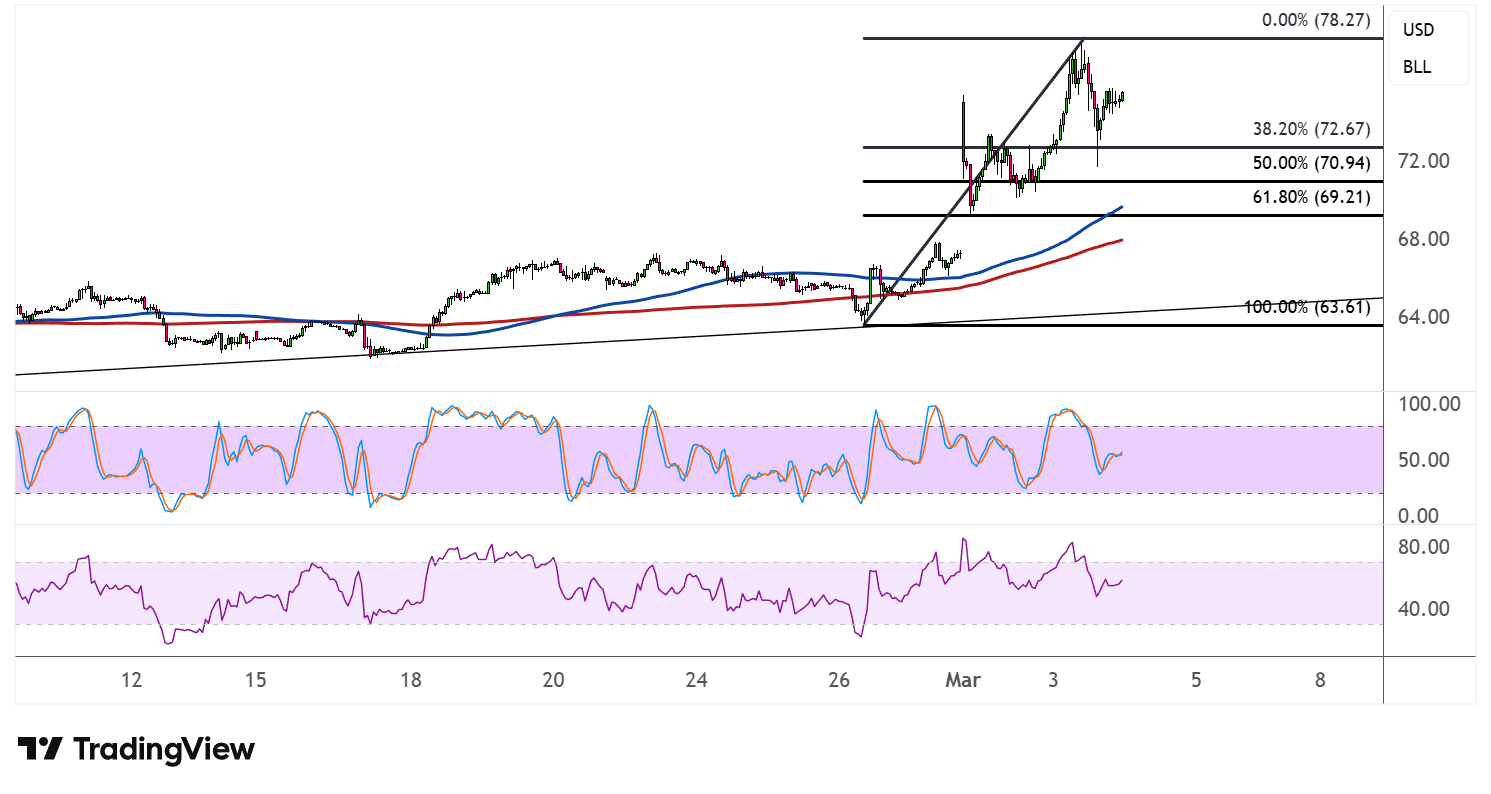Select the 100.00% (63.61) Fibonacci level
This screenshot has height=794, width=1491.
point(1306,307)
